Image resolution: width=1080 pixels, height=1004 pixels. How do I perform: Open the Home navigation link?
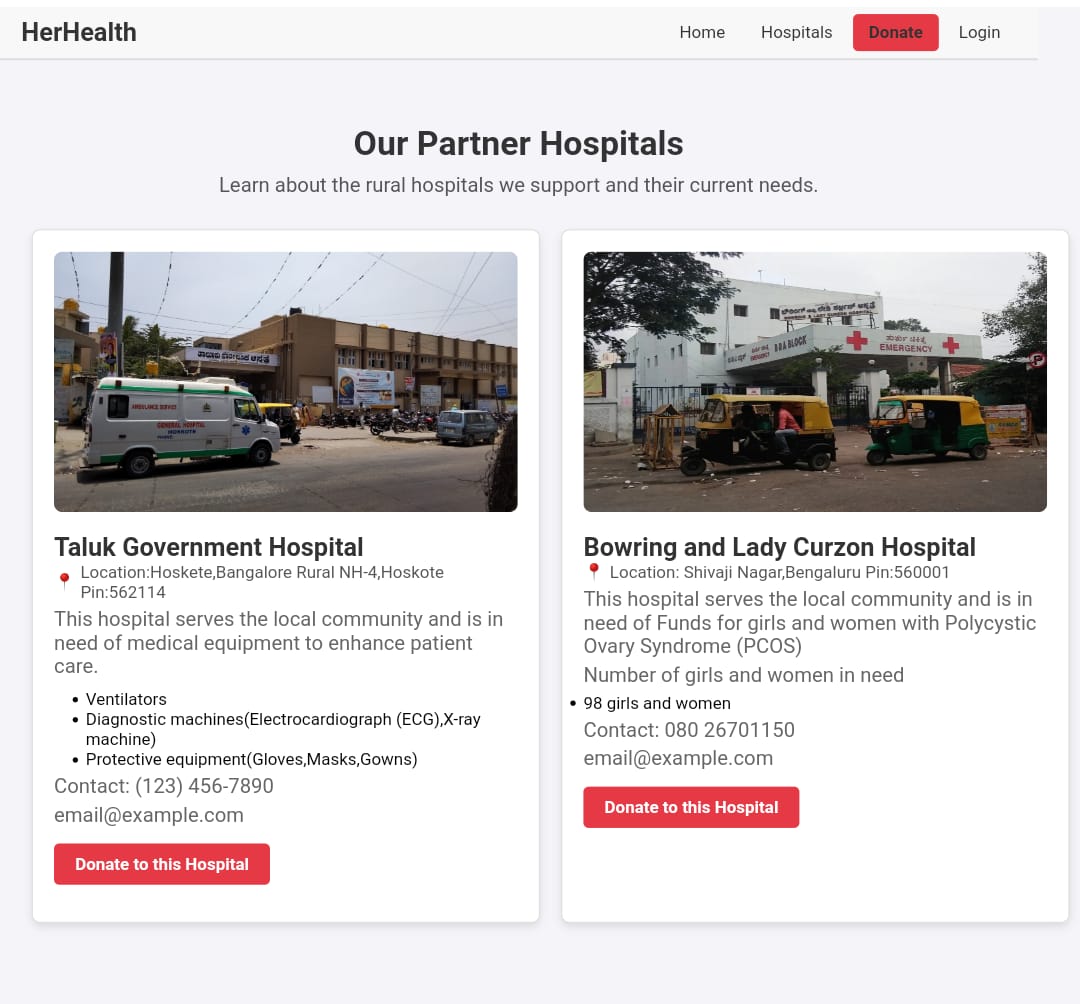702,32
